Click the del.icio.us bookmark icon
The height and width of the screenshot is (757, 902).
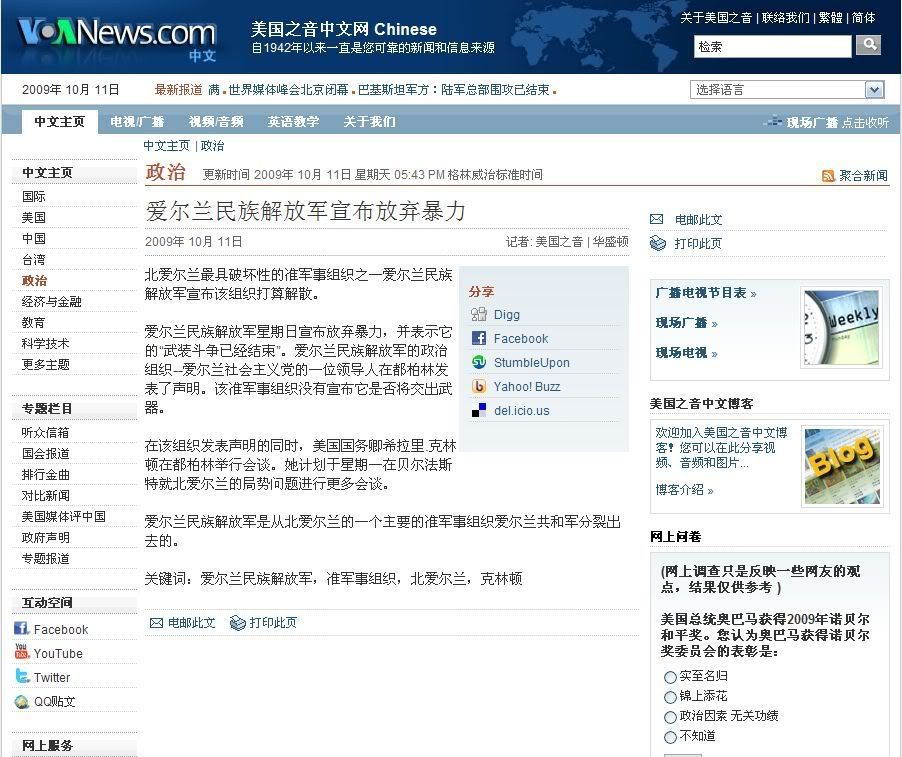point(479,410)
